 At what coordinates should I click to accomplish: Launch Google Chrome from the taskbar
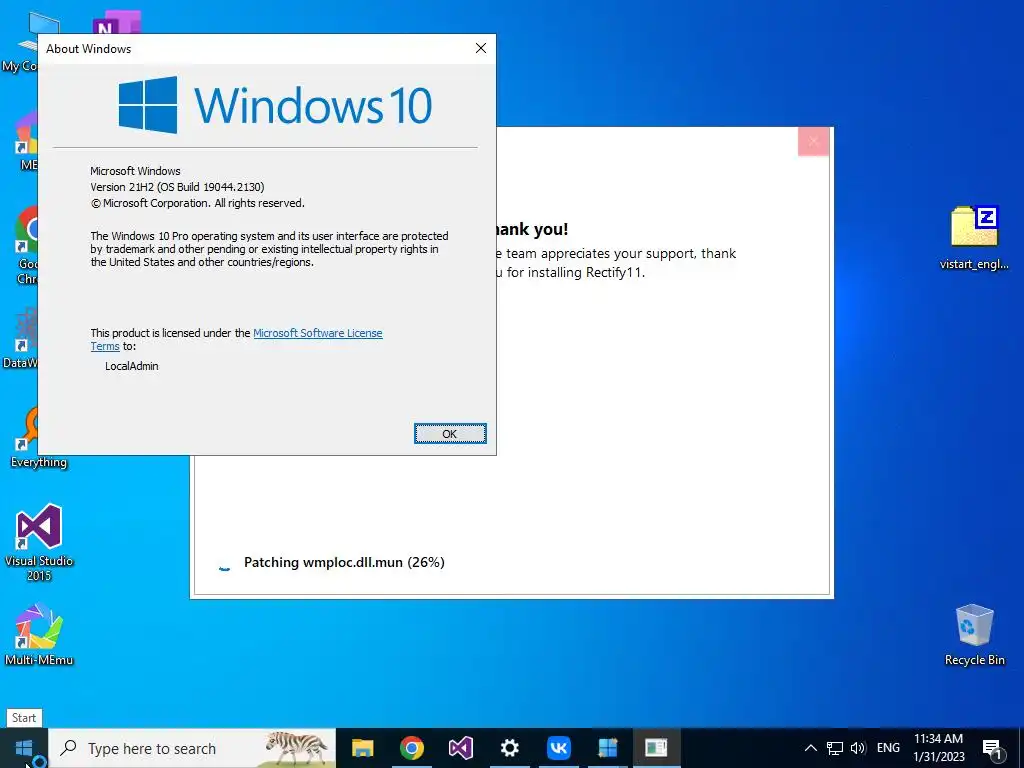[x=411, y=748]
